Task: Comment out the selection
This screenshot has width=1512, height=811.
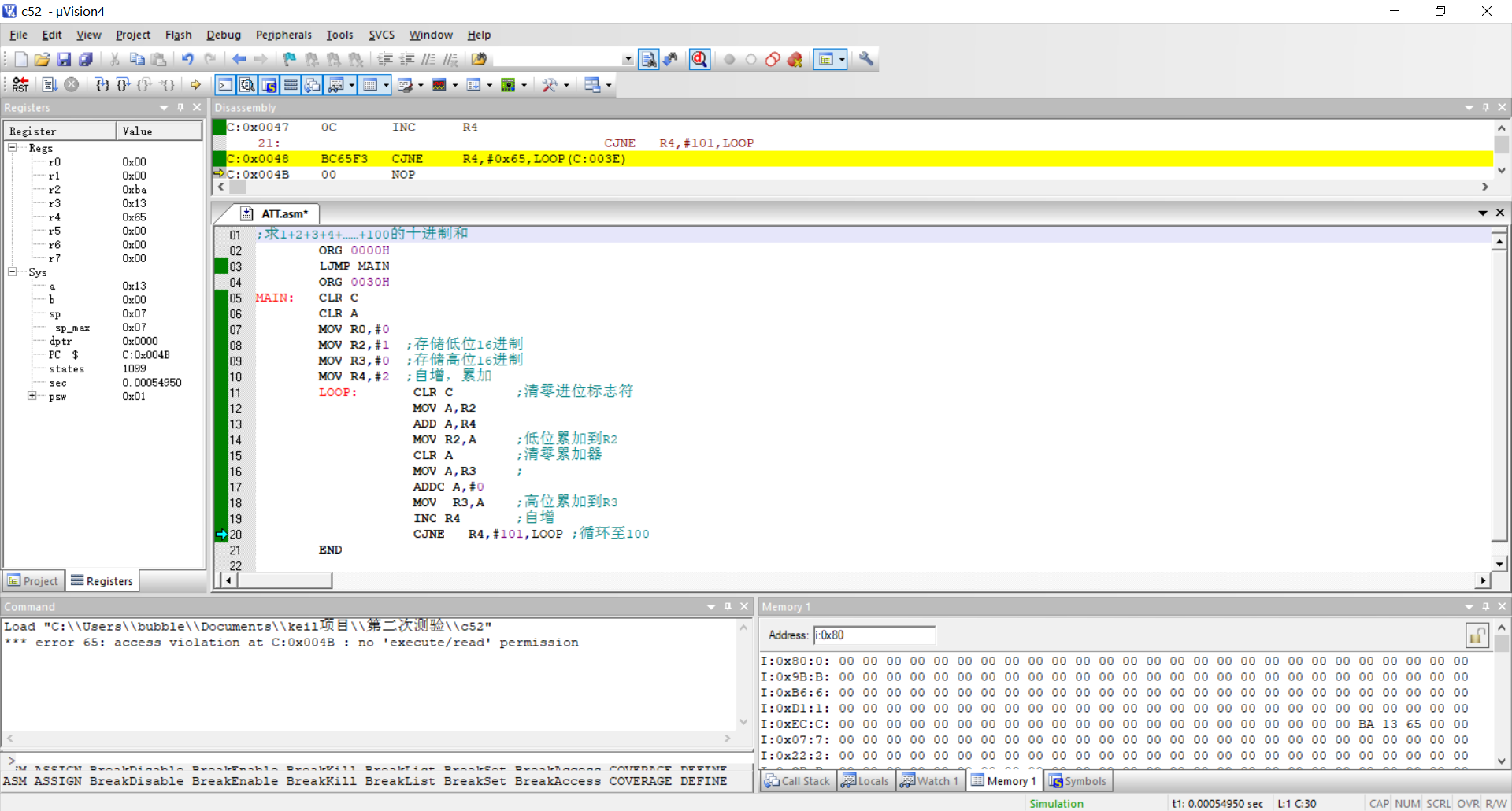Action: tap(428, 59)
